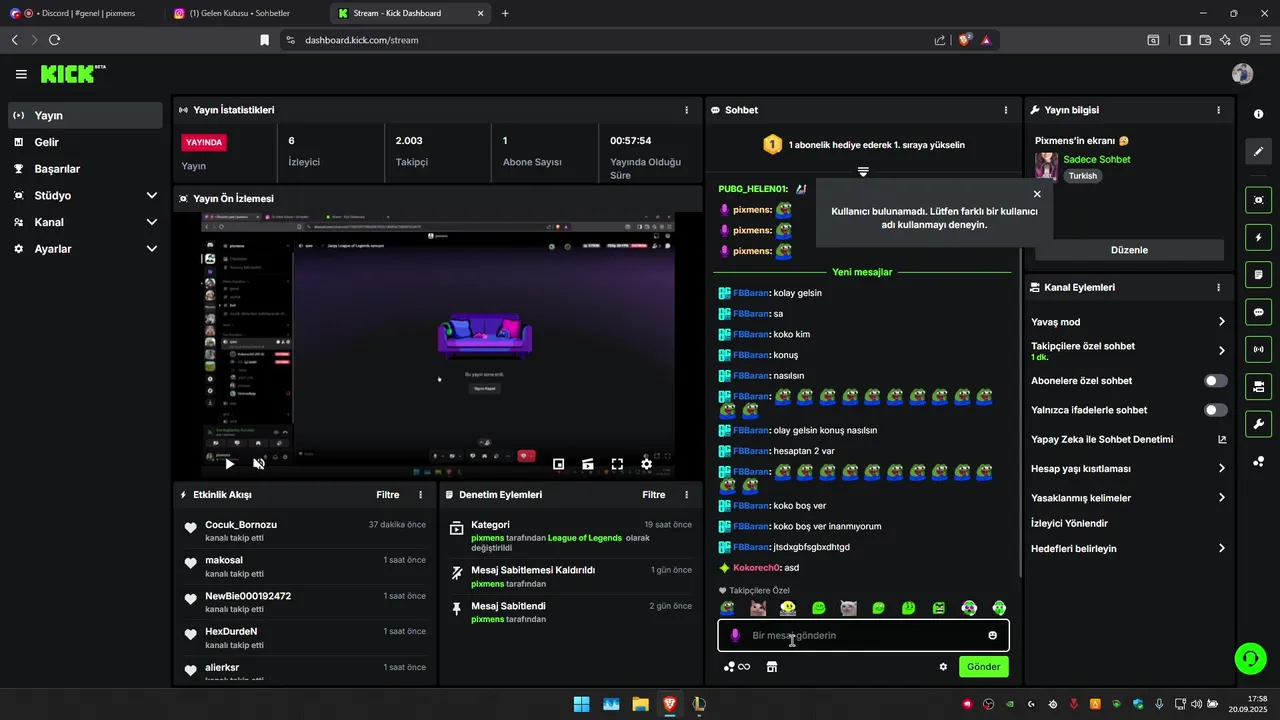Open the channel points infinity indicator

tap(737, 667)
